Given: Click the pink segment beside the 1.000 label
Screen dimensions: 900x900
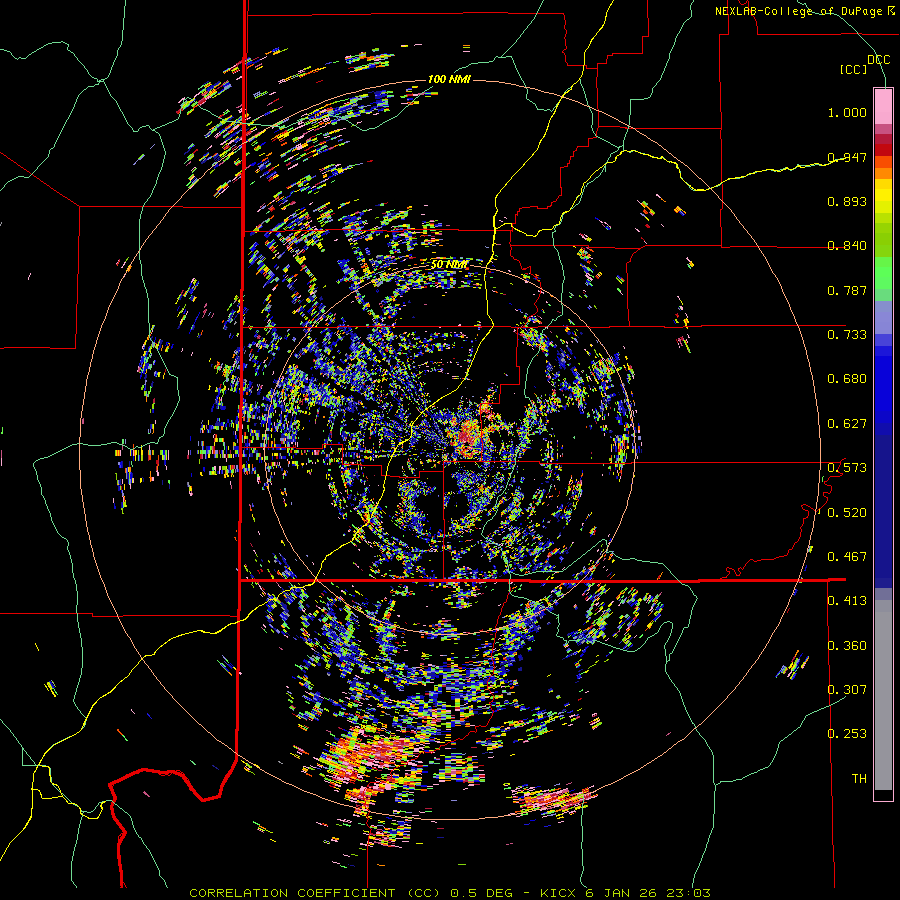Looking at the screenshot, I should coord(883,107).
